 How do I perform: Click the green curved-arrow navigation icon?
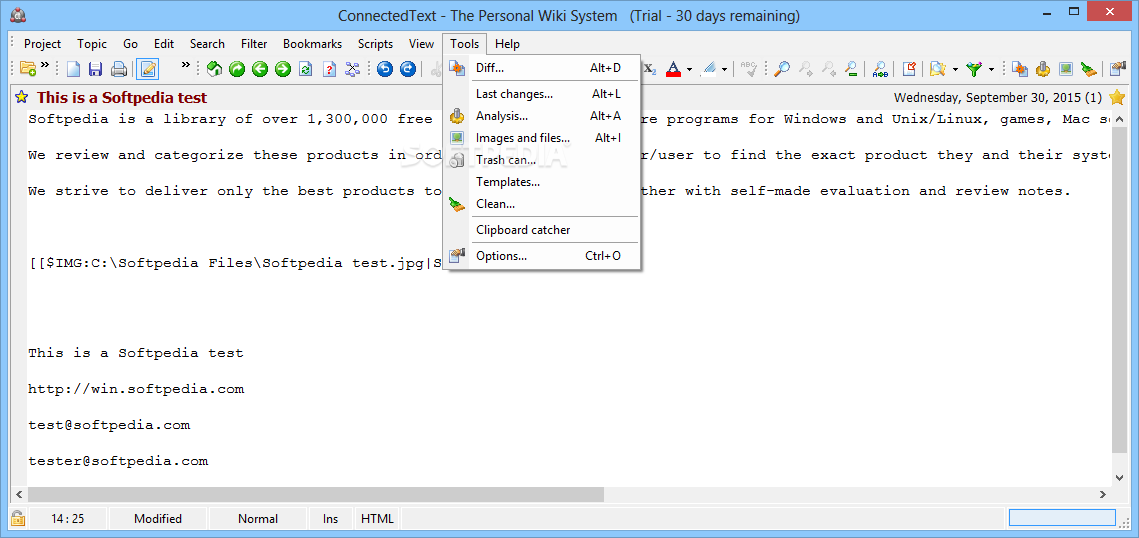[237, 69]
